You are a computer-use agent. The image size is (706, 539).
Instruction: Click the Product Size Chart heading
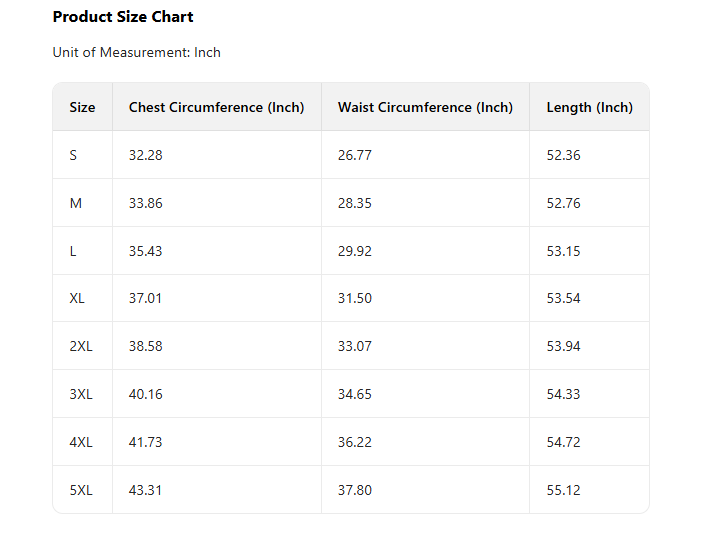click(123, 17)
